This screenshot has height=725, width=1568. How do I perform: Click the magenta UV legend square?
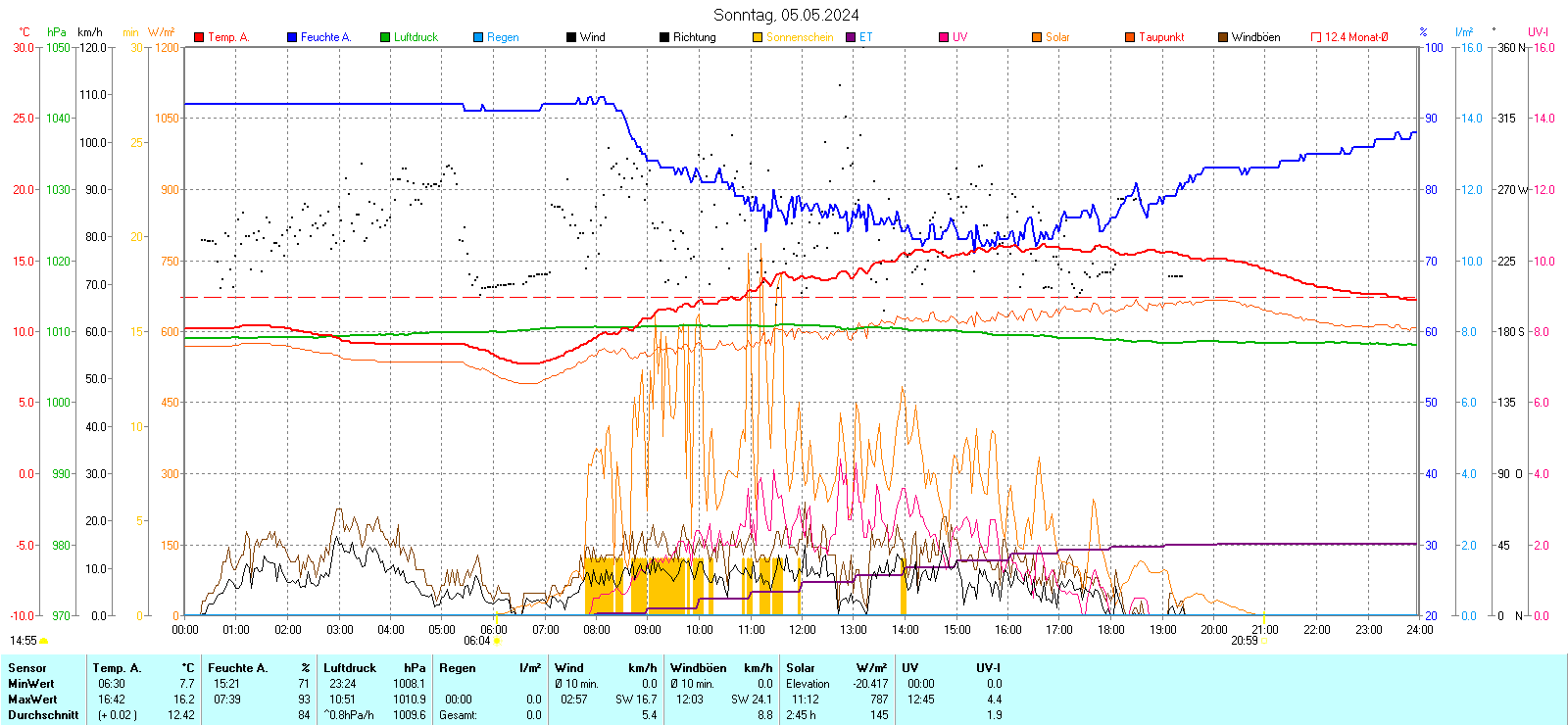944,37
